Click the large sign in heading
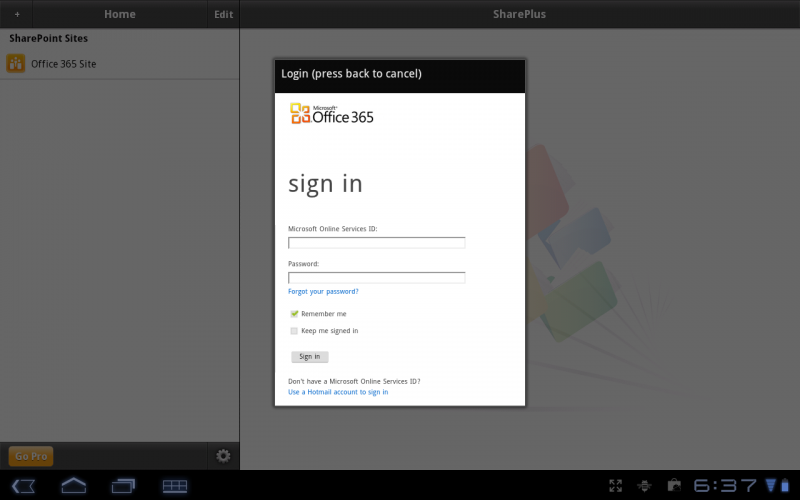 click(x=325, y=184)
